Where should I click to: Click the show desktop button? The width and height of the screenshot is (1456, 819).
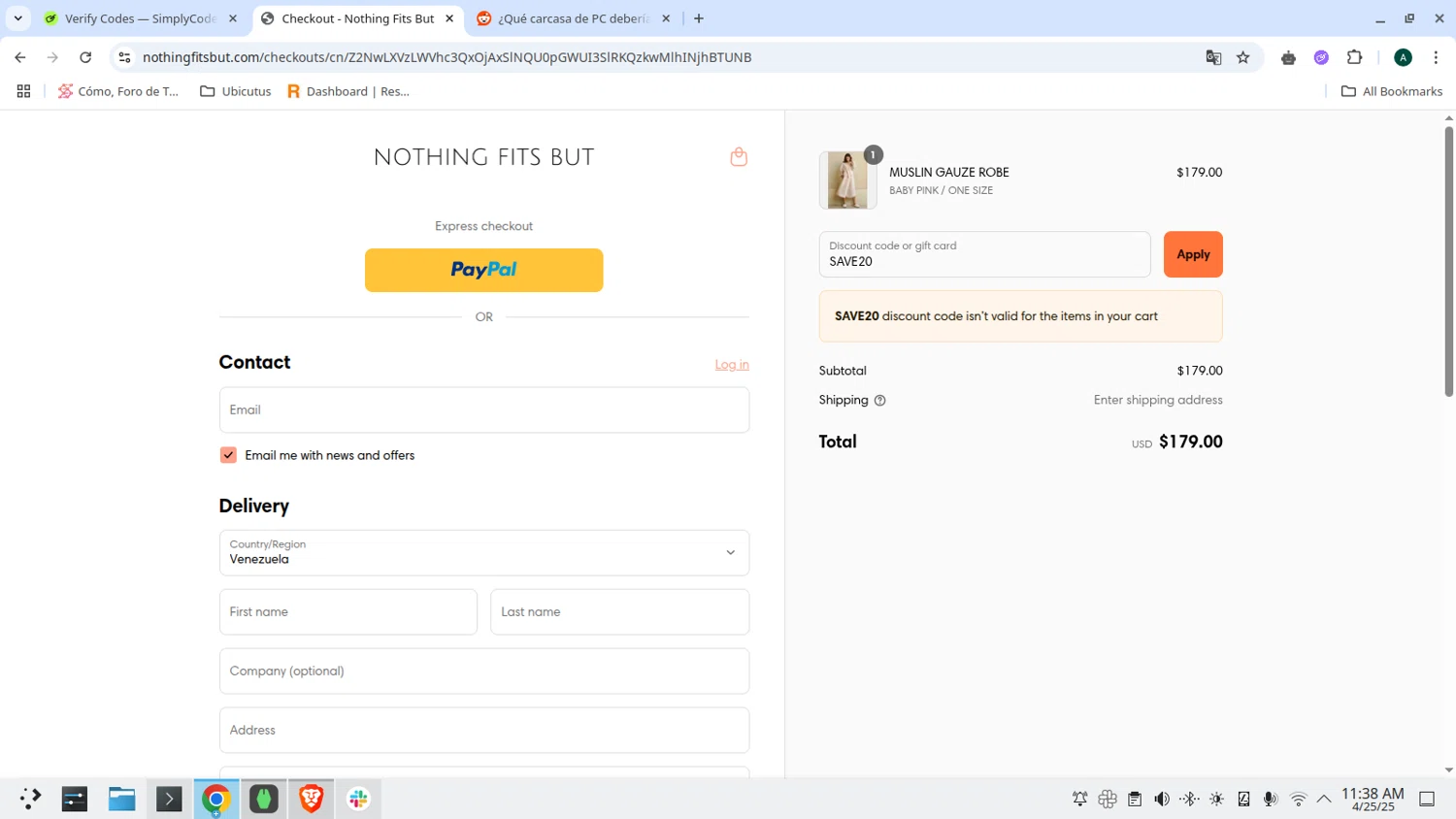point(1427,800)
